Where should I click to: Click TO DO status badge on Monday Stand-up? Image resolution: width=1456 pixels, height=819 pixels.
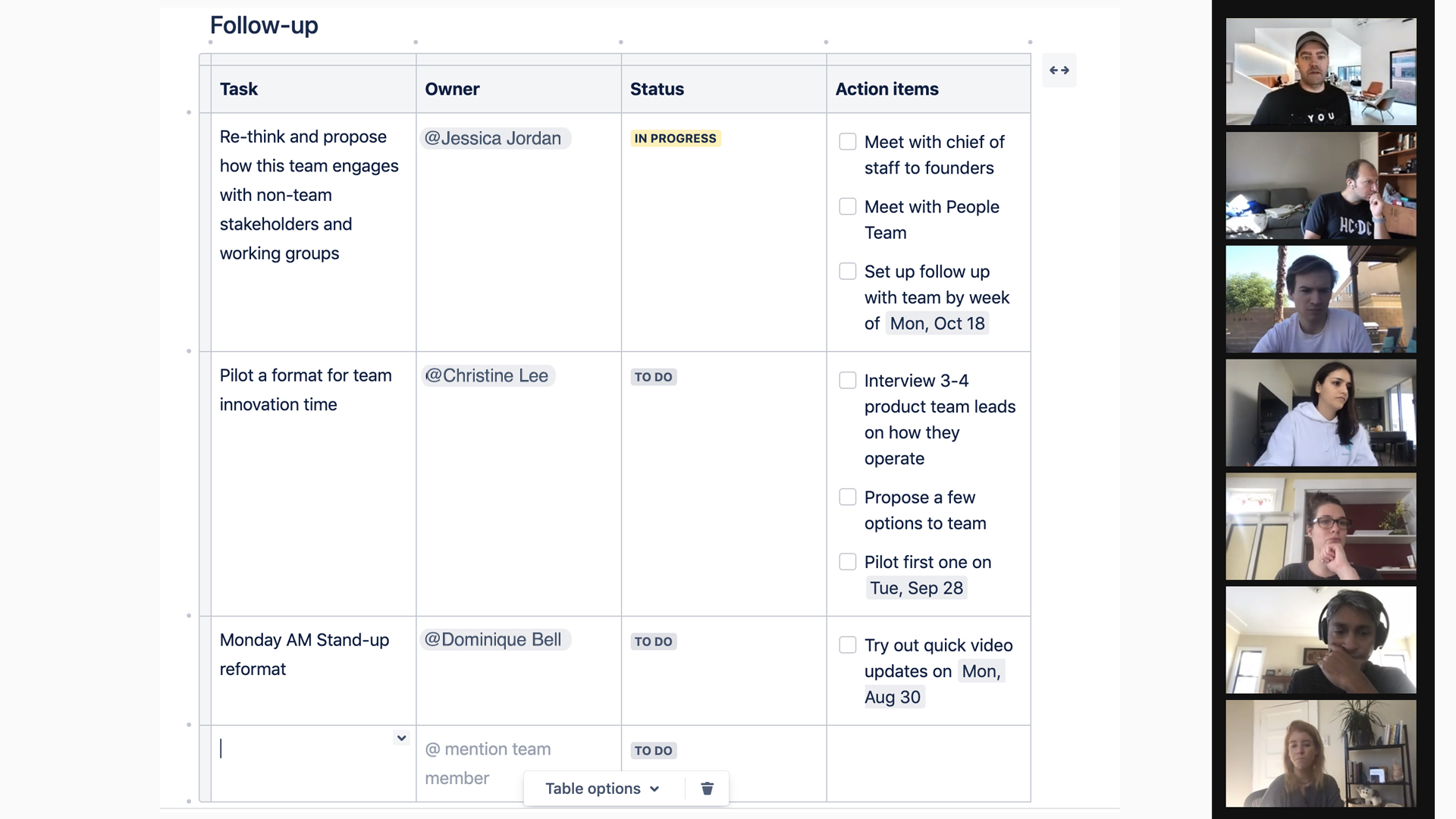pyautogui.click(x=654, y=641)
